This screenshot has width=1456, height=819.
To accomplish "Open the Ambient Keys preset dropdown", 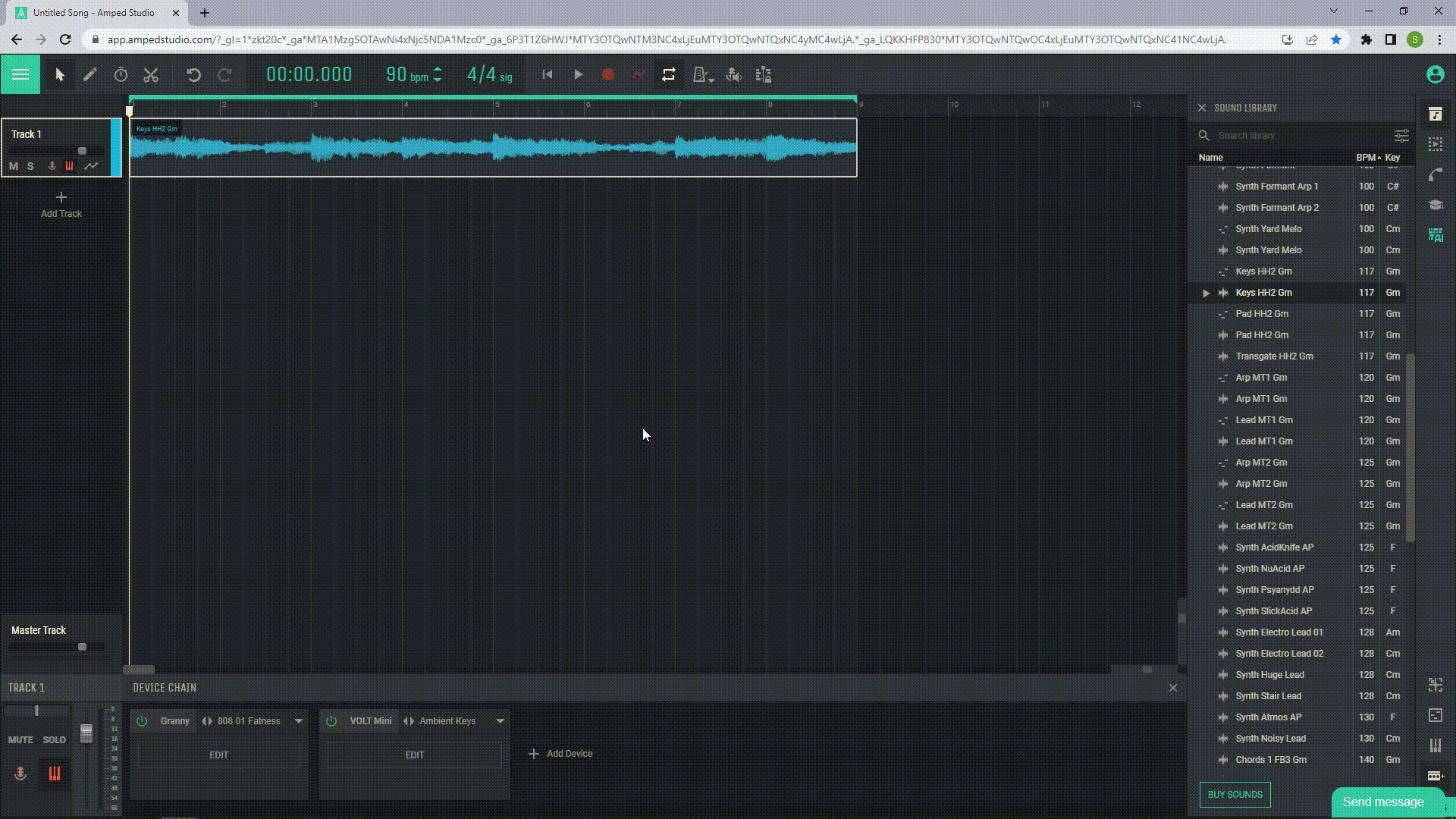I will coord(500,721).
